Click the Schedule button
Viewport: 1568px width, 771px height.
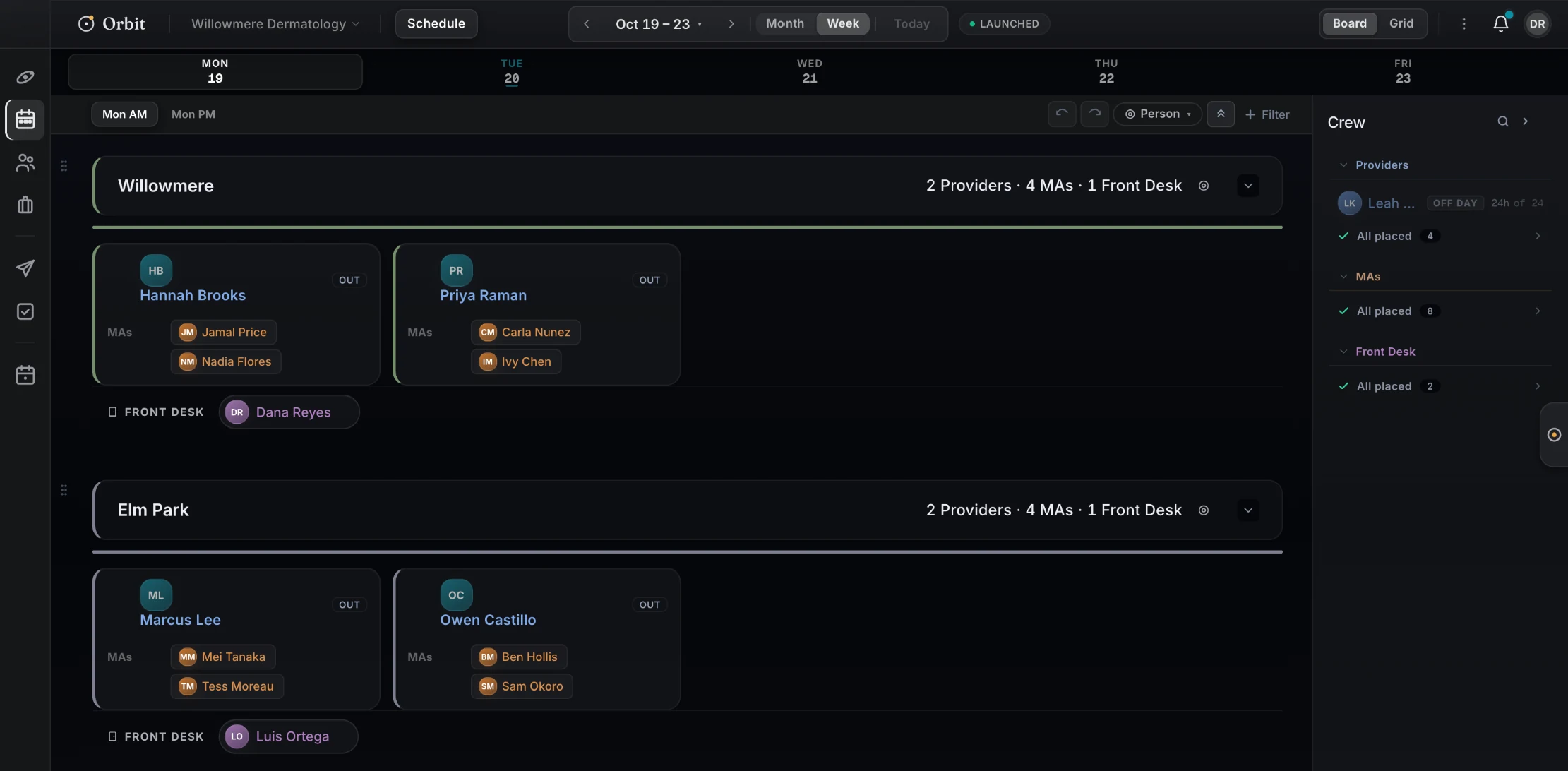click(x=436, y=23)
